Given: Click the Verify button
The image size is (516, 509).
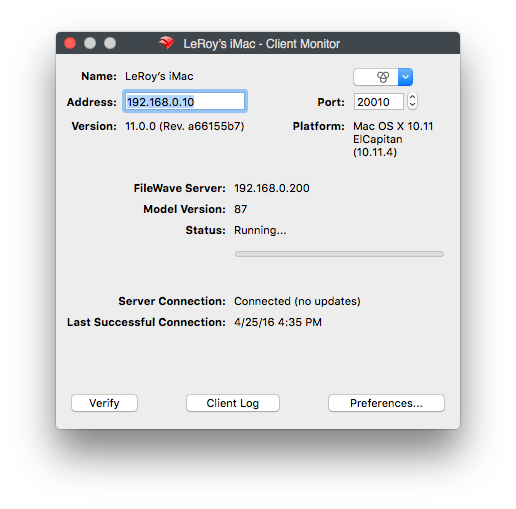Looking at the screenshot, I should [x=104, y=403].
